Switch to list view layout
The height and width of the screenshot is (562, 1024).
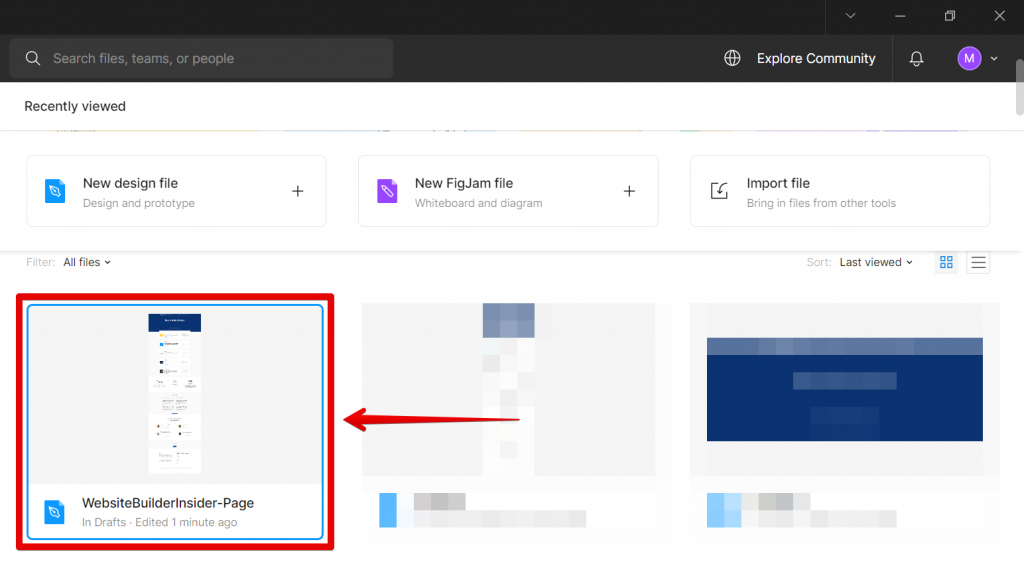click(x=979, y=262)
